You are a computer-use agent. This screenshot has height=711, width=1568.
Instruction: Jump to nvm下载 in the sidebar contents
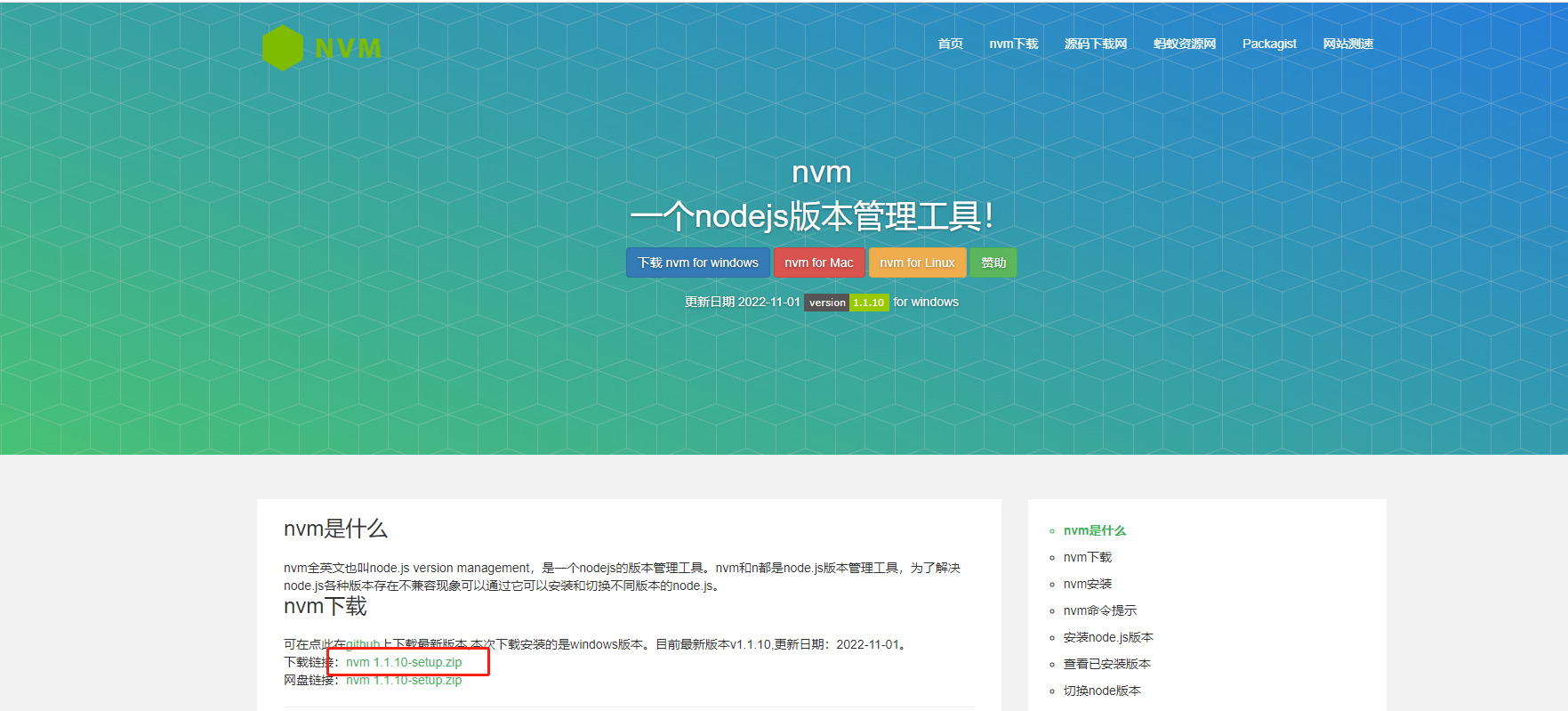coord(1088,557)
